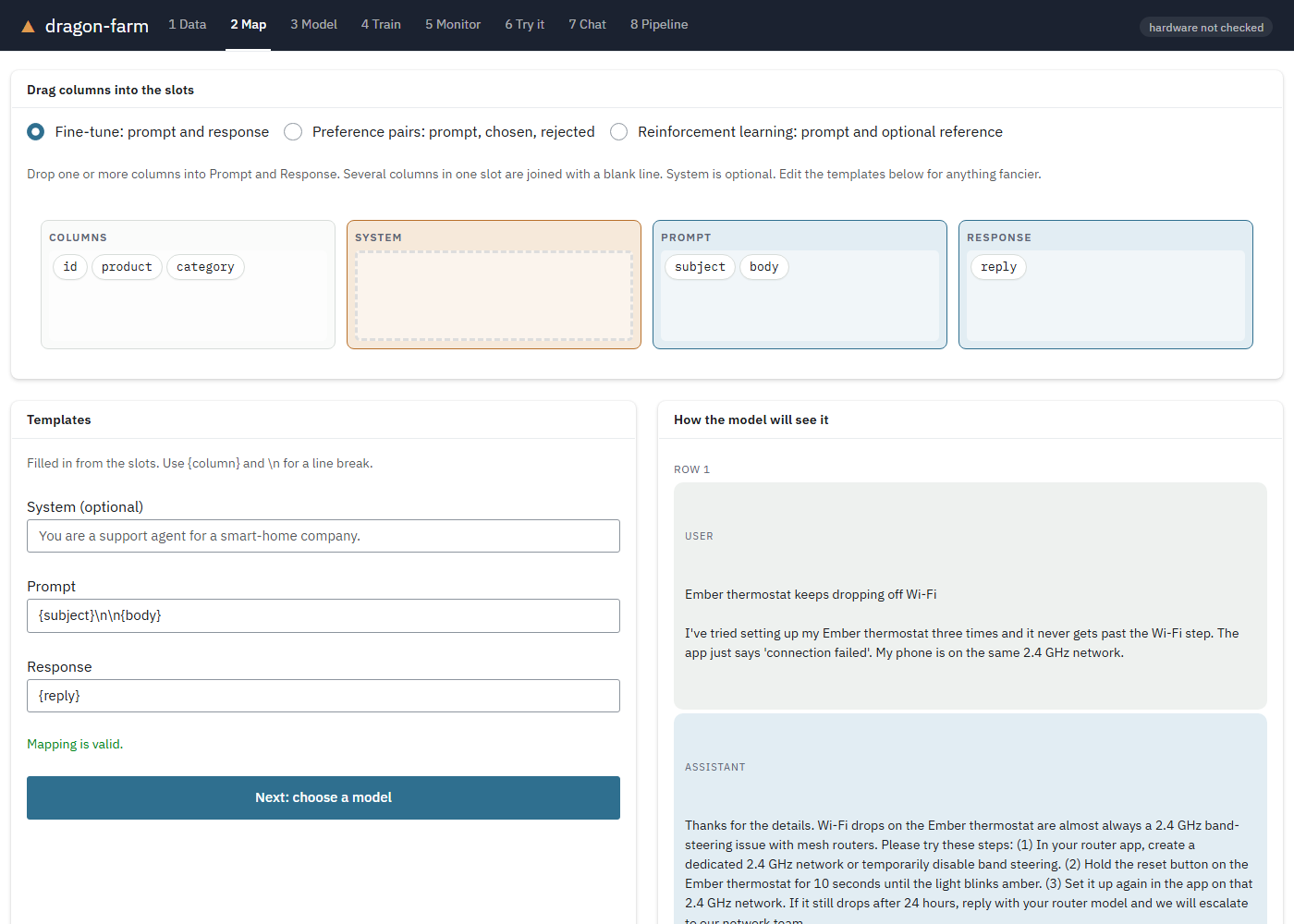
Task: Focus the System (optional) template field
Action: click(x=323, y=536)
